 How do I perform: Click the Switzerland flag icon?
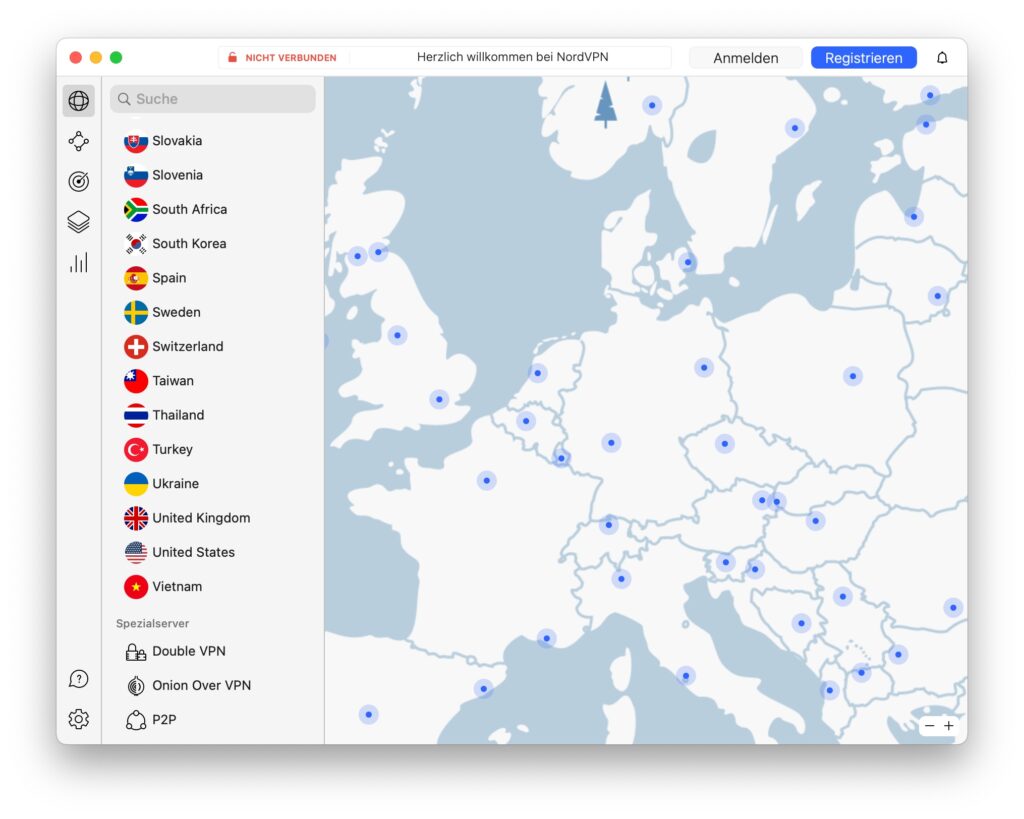tap(136, 347)
